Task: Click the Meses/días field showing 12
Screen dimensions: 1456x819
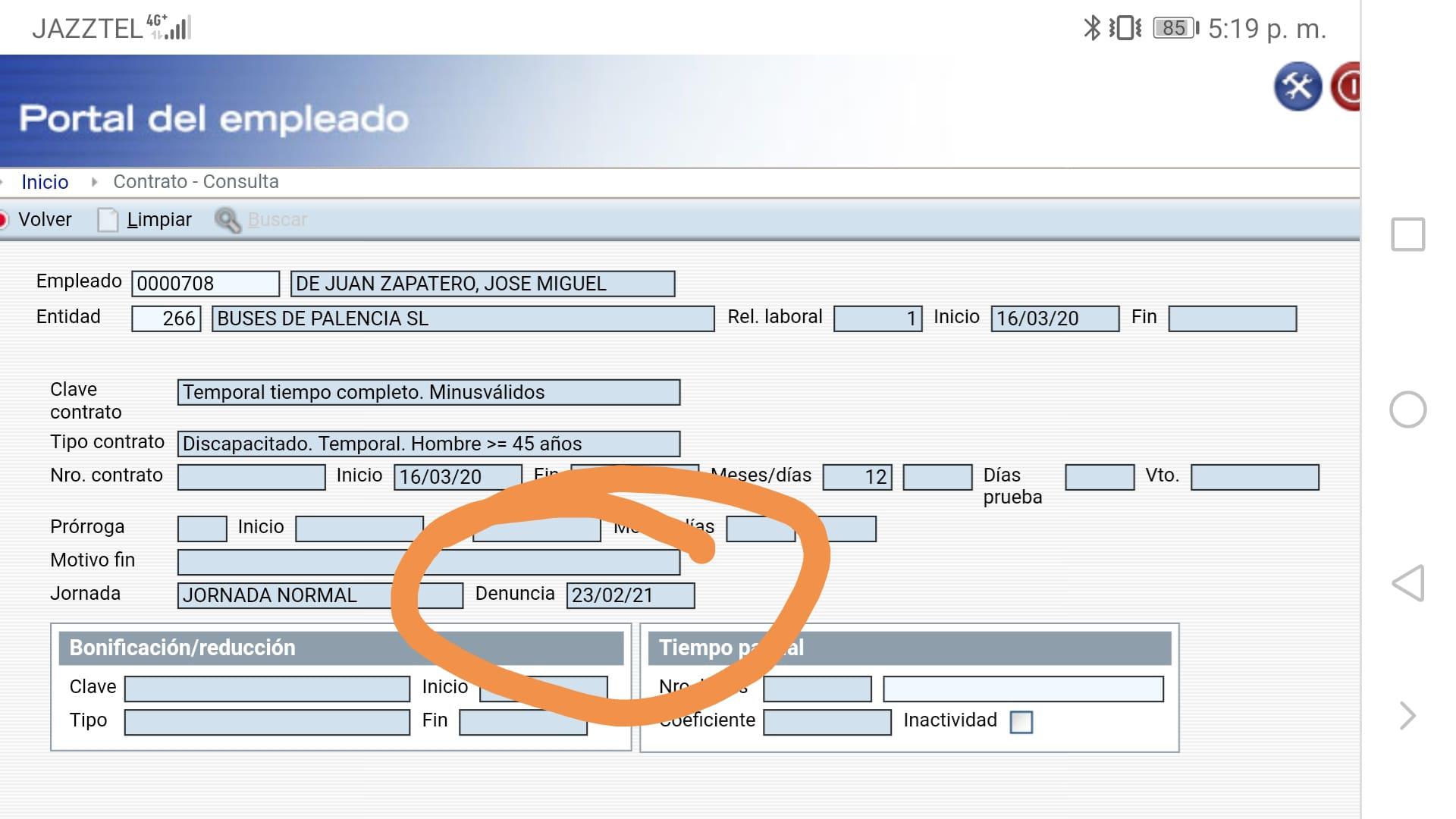Action: (857, 477)
